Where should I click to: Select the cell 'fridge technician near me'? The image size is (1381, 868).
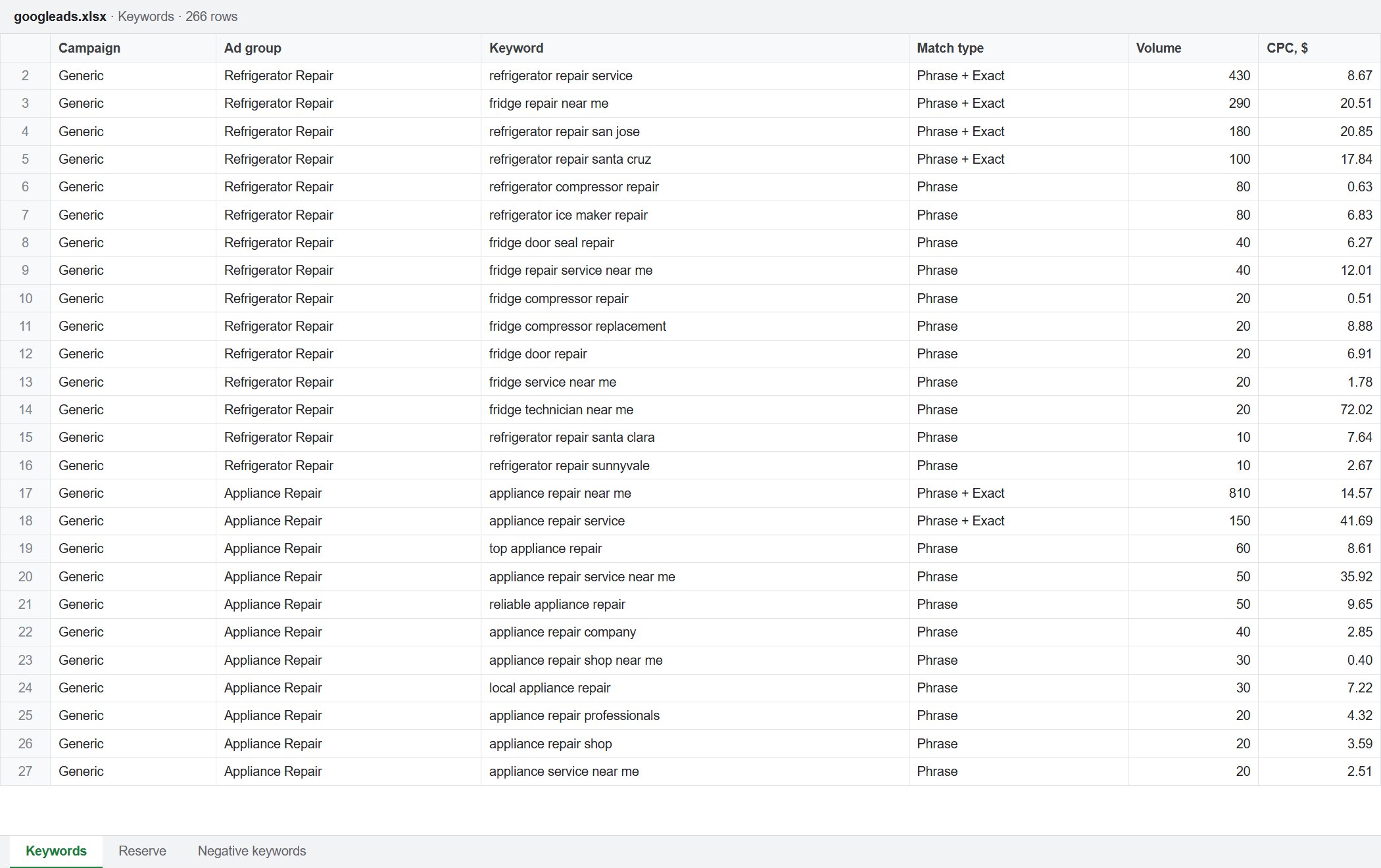point(694,410)
